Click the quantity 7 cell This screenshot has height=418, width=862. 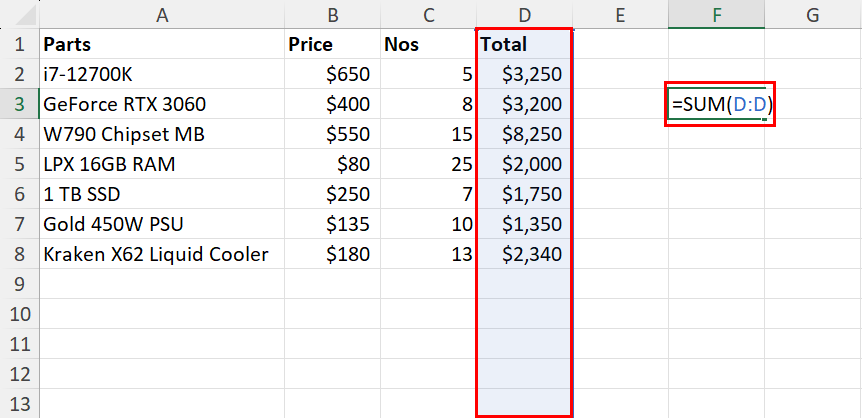pyautogui.click(x=428, y=194)
